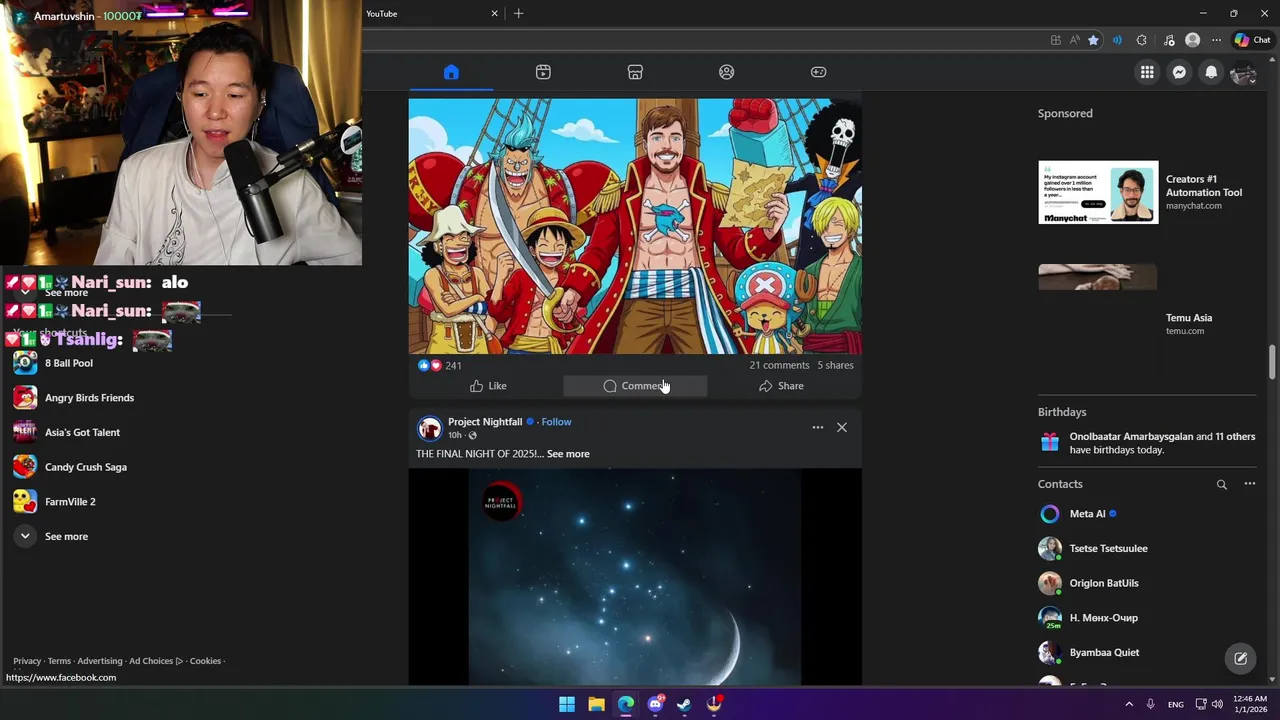Click the blue sound-wave extension icon

pyautogui.click(x=1117, y=40)
